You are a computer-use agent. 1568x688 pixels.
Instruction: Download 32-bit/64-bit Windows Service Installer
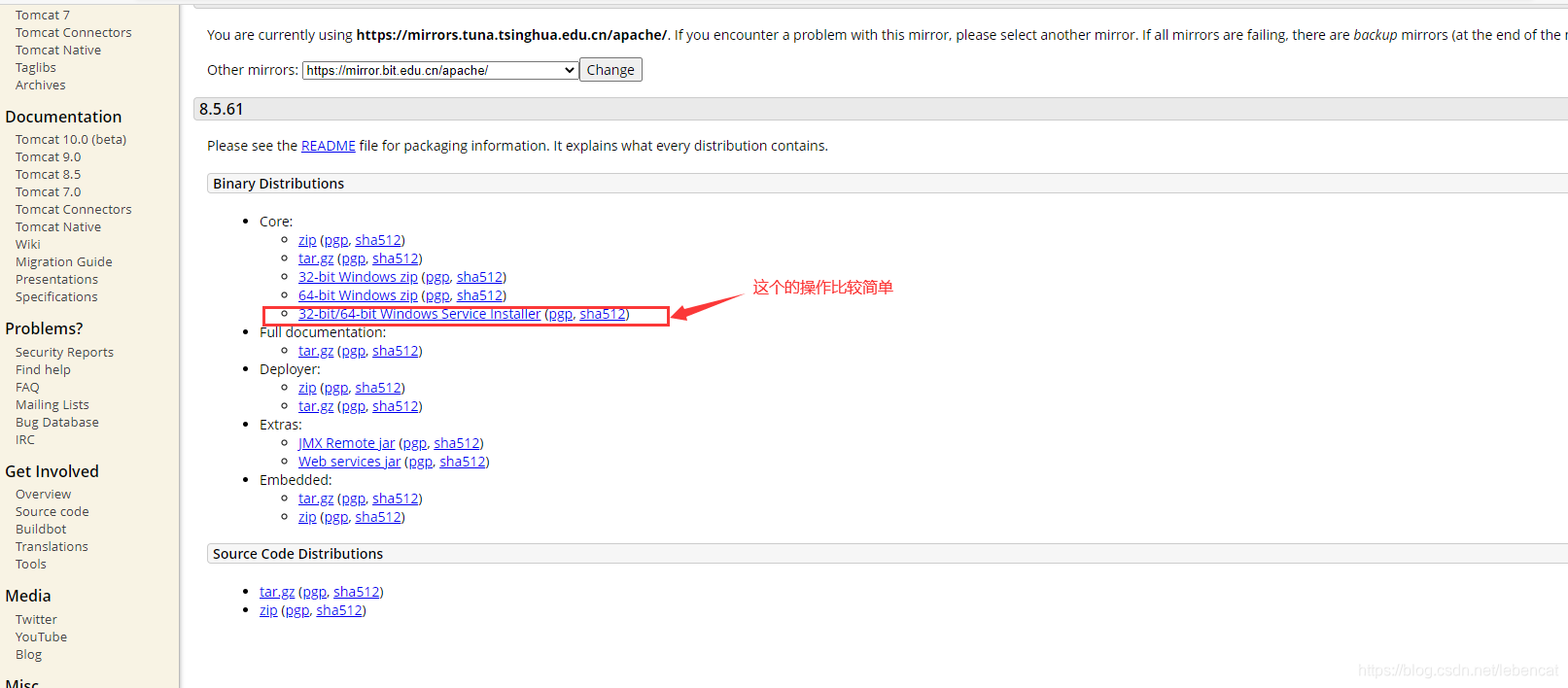[420, 314]
